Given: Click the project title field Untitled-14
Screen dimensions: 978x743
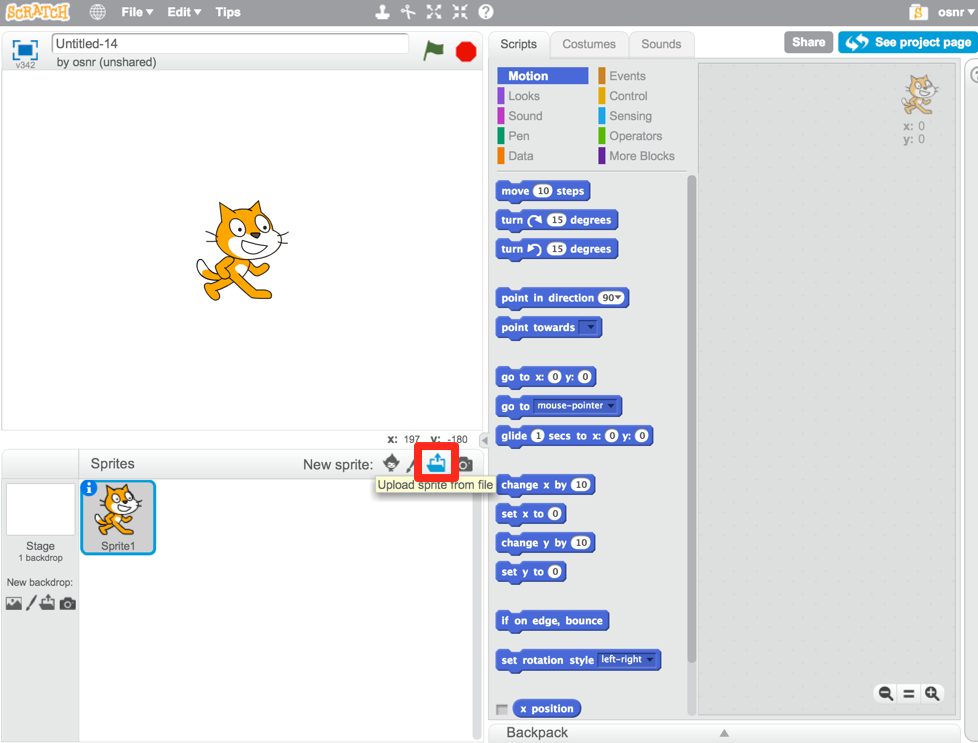Looking at the screenshot, I should click(x=230, y=44).
